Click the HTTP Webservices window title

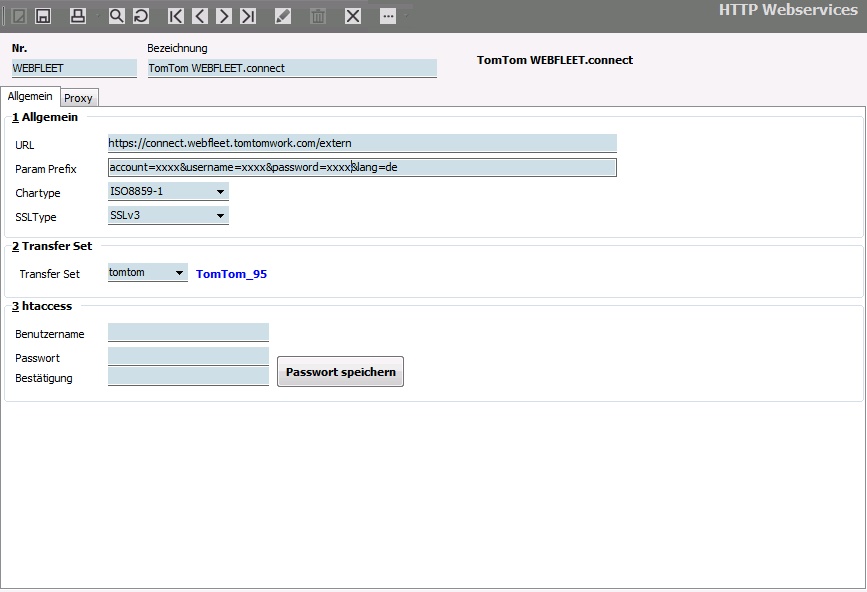(x=788, y=10)
